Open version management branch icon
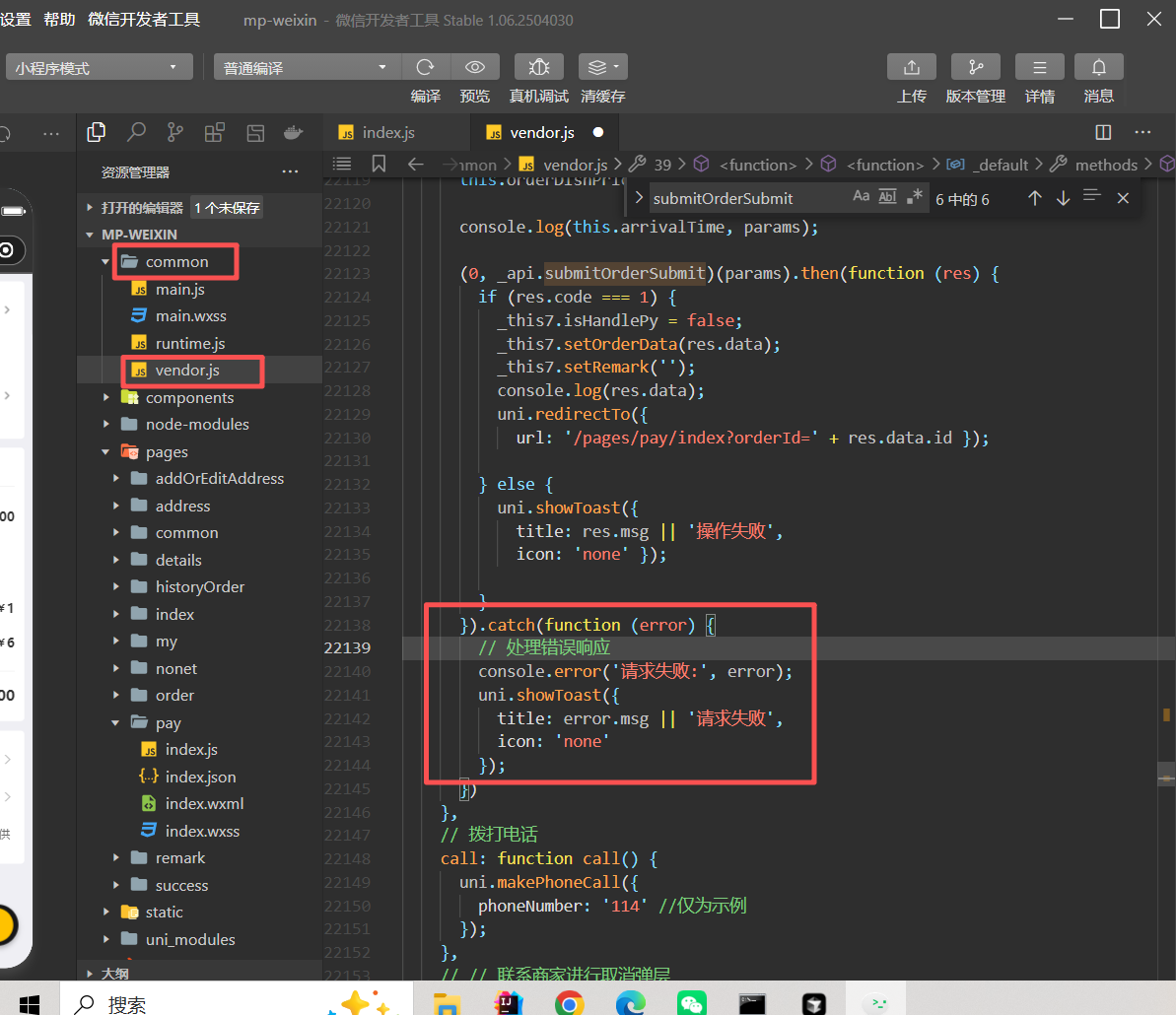 [x=975, y=67]
